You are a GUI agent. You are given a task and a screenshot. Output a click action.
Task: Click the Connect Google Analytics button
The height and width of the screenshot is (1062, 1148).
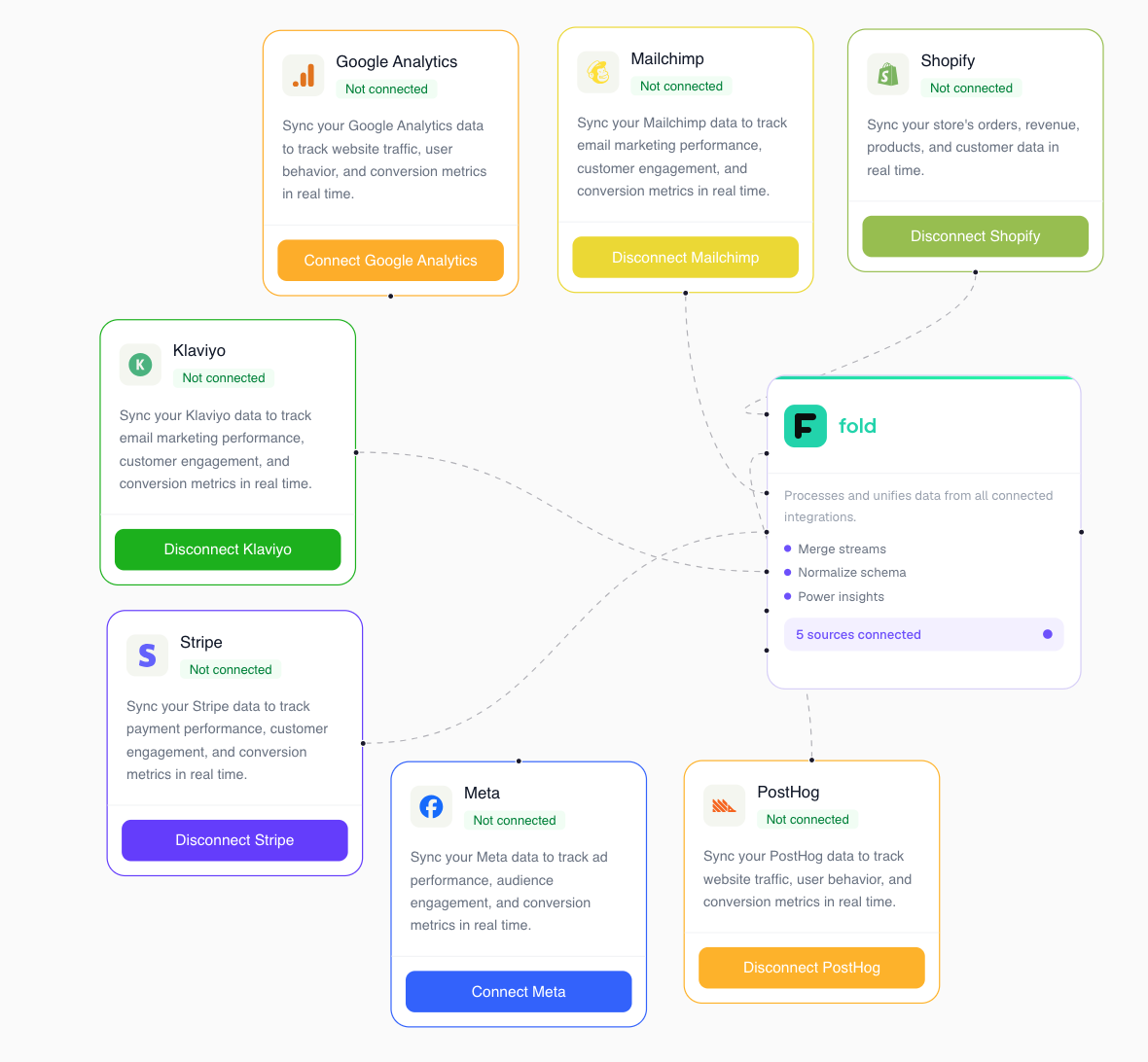click(390, 261)
